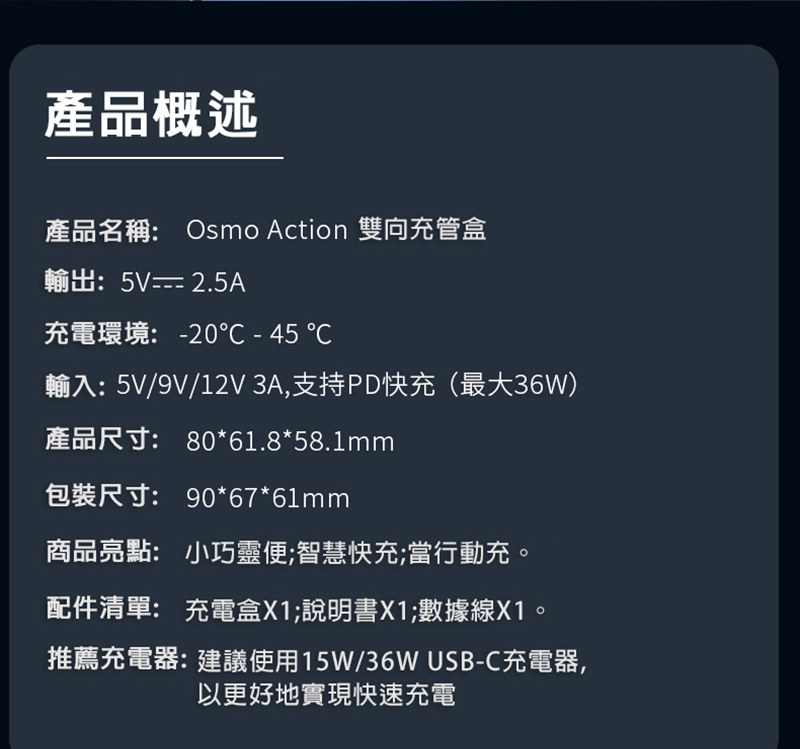Click the 90*67*61mm package size value
The width and height of the screenshot is (800, 749).
(x=268, y=497)
